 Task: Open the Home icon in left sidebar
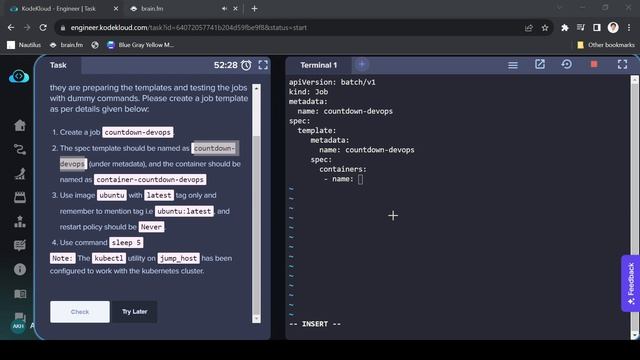(x=20, y=125)
